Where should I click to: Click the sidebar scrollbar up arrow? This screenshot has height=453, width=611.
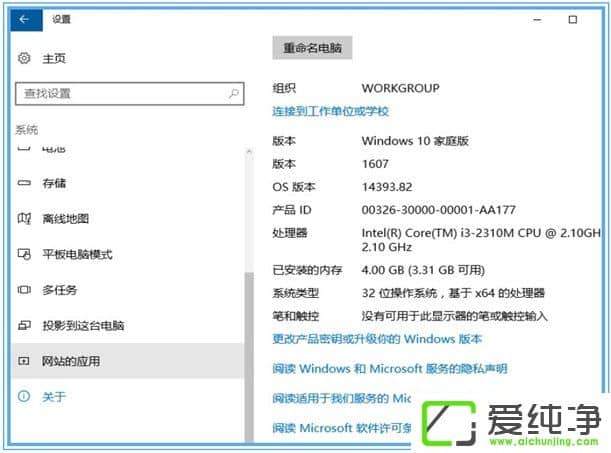249,151
